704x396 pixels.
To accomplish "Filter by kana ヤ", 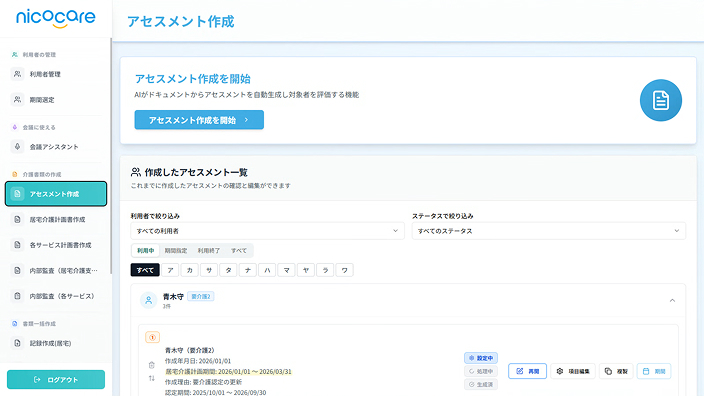I will point(306,270).
